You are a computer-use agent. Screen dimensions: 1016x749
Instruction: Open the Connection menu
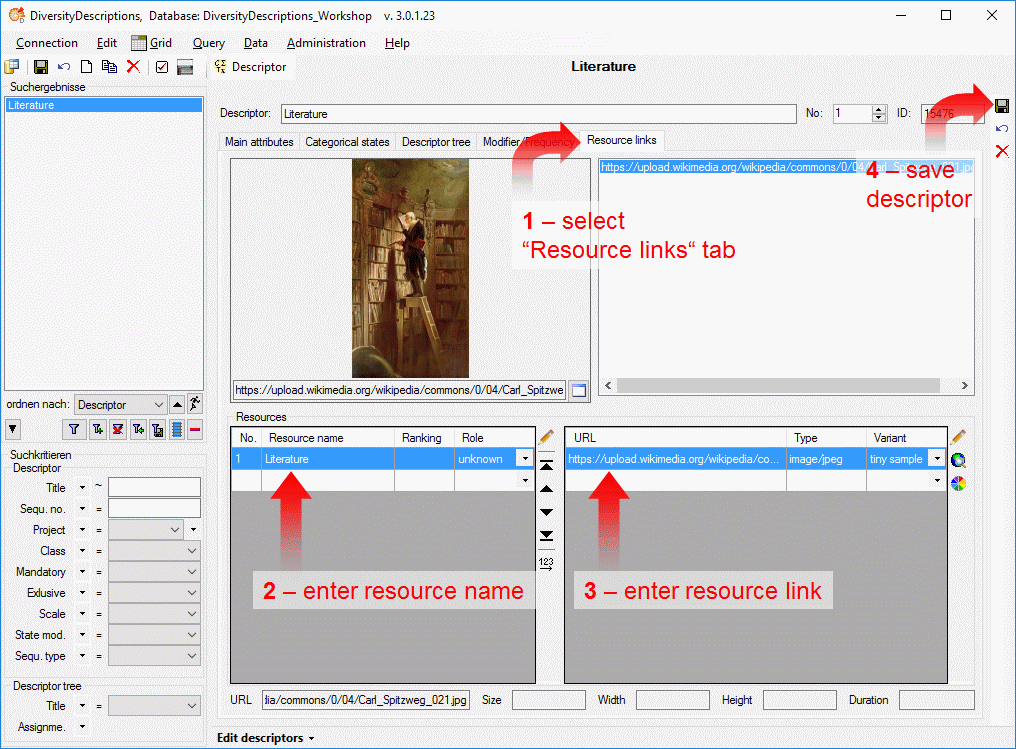point(47,43)
